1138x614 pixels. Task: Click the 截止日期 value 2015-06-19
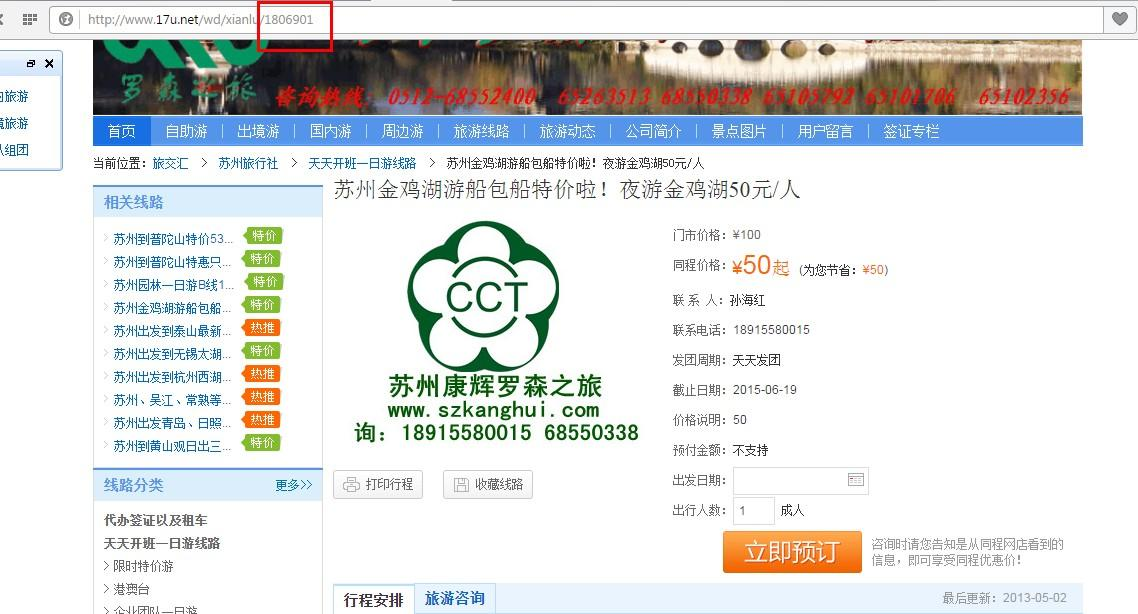[765, 390]
